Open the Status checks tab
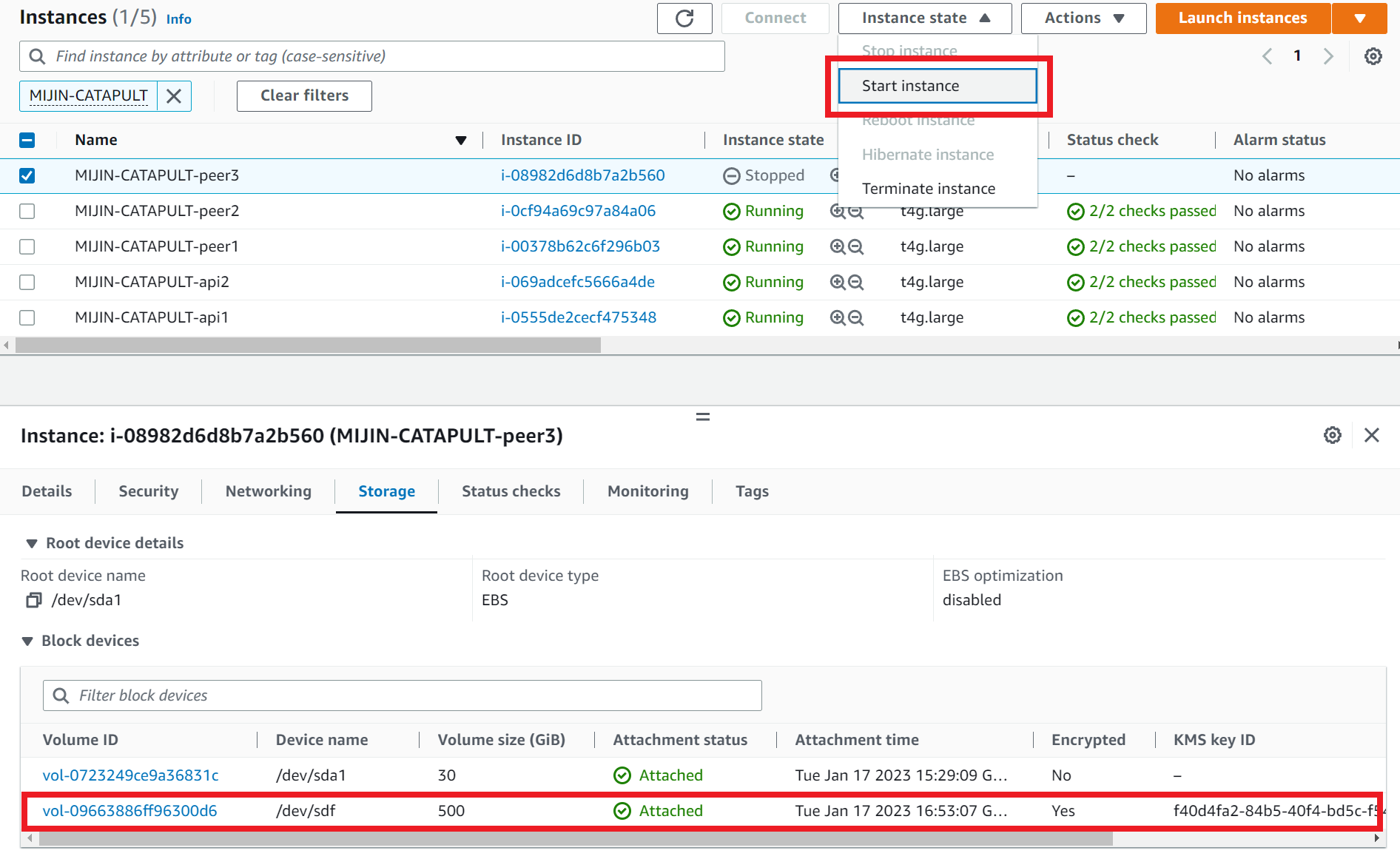 click(x=511, y=491)
